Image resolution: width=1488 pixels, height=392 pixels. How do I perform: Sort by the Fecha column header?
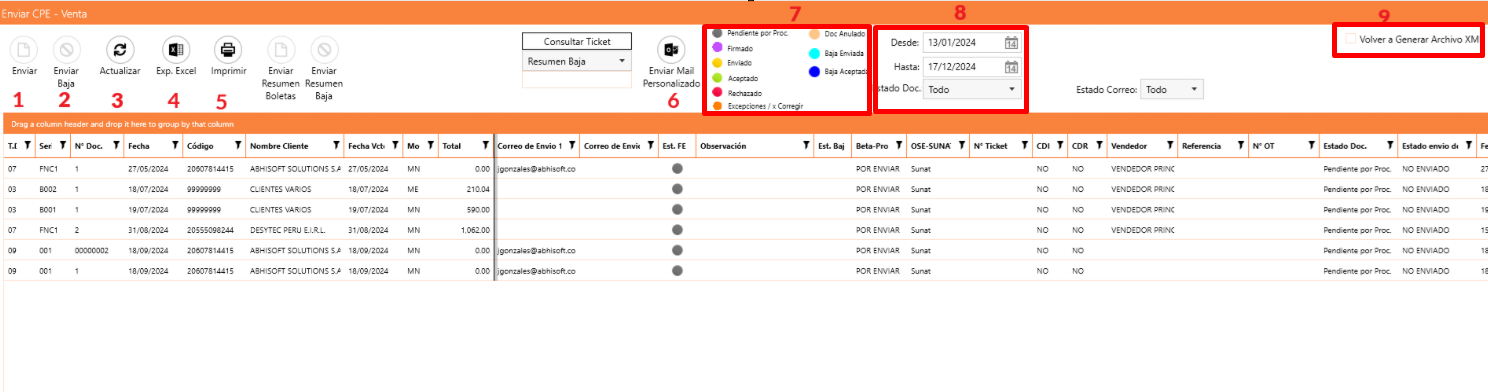[x=139, y=146]
